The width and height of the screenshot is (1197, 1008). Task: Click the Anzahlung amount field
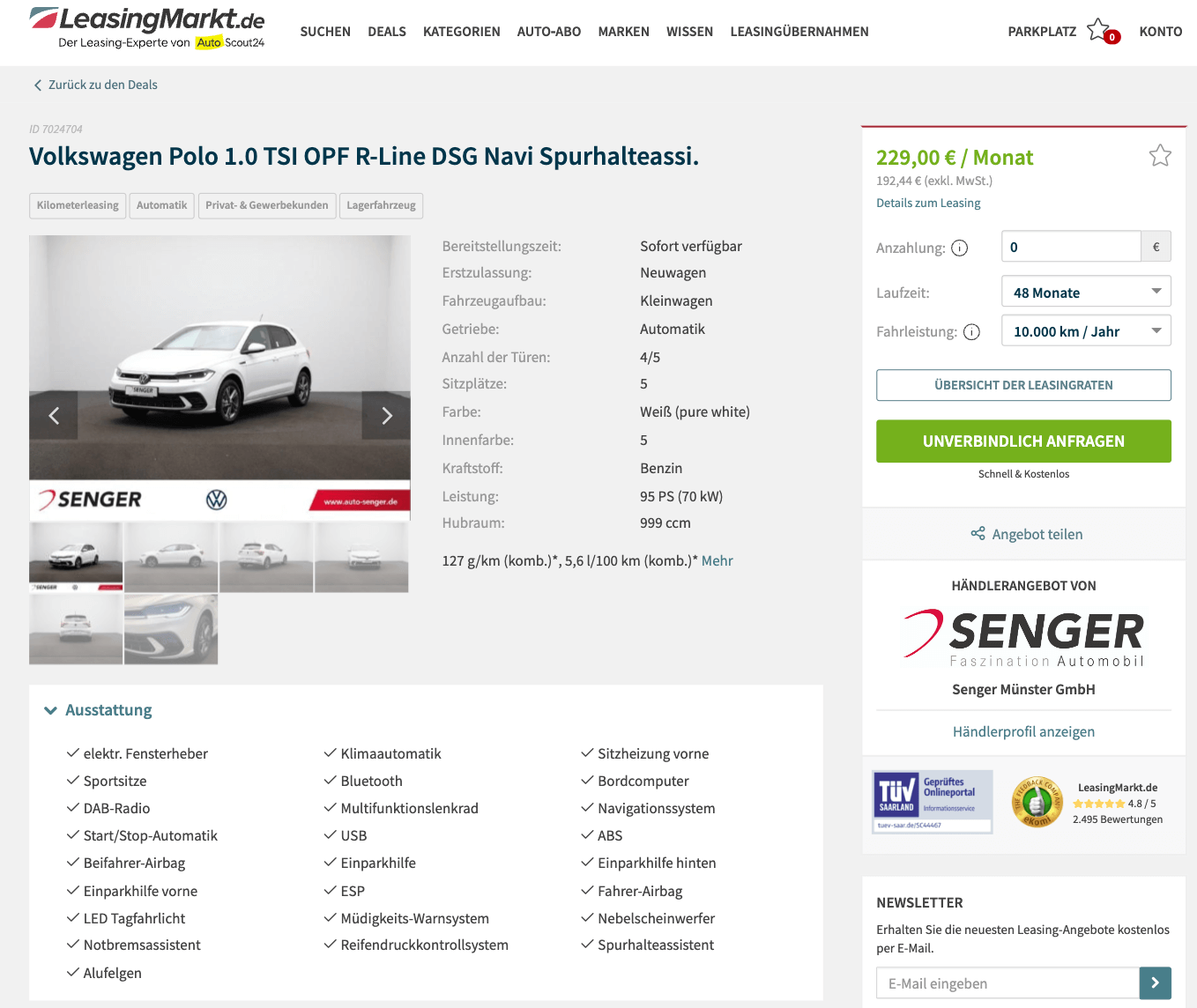point(1071,247)
